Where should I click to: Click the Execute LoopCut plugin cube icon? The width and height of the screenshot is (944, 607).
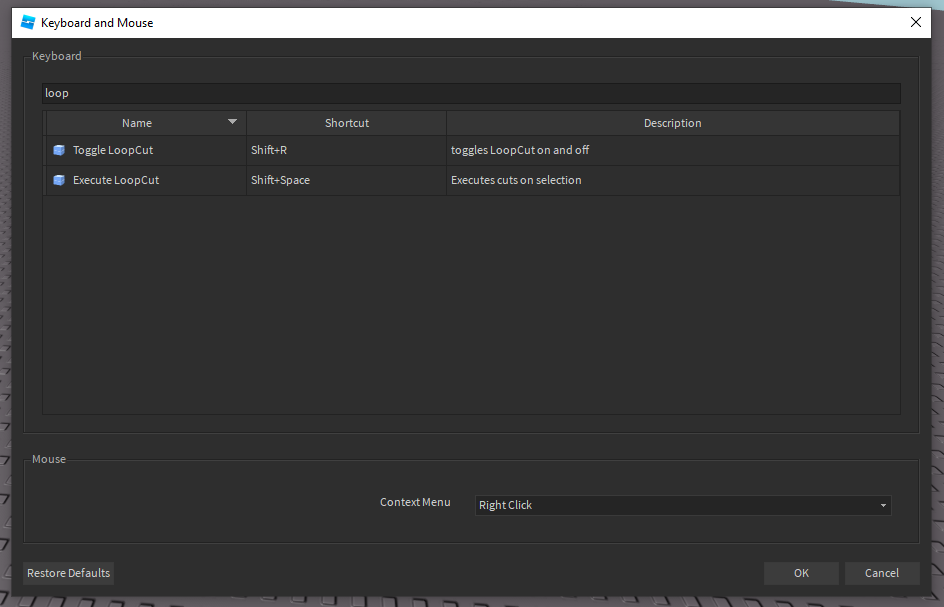(59, 180)
